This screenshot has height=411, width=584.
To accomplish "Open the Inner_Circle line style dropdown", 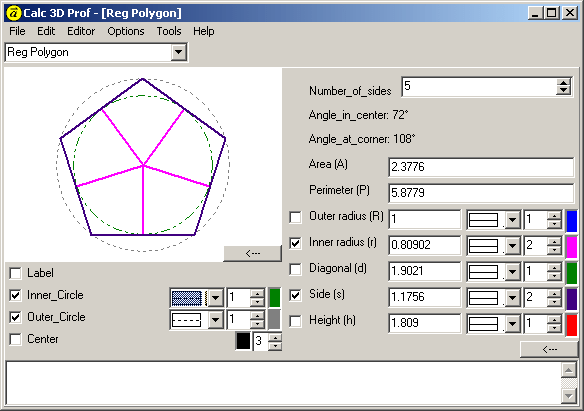I will pos(215,298).
